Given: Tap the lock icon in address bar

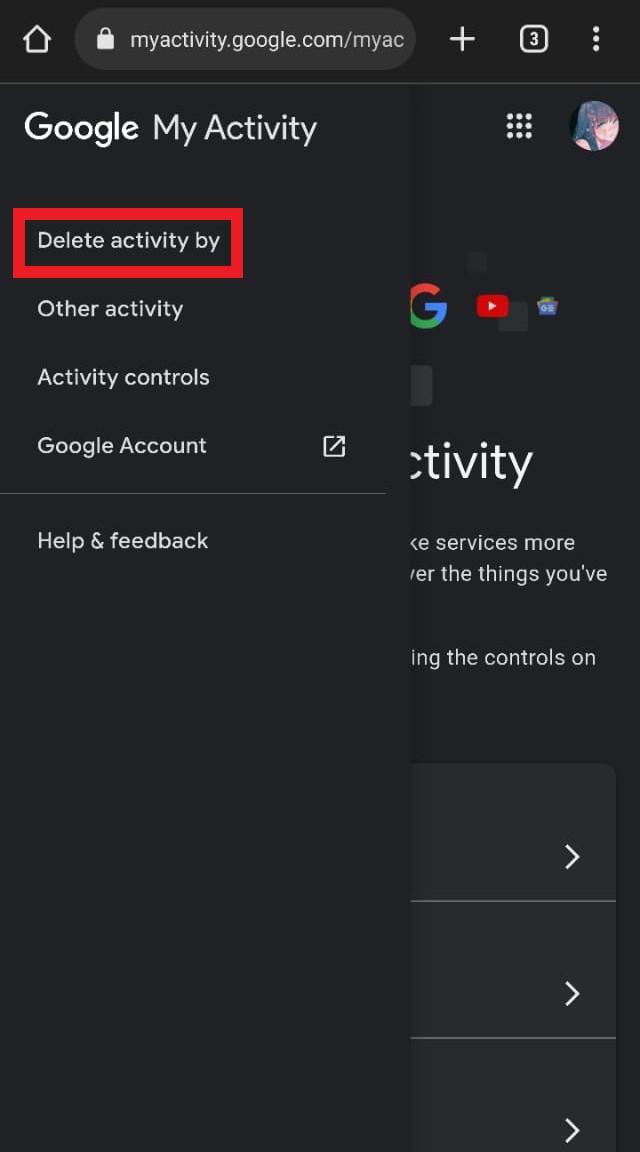Looking at the screenshot, I should click(x=106, y=39).
